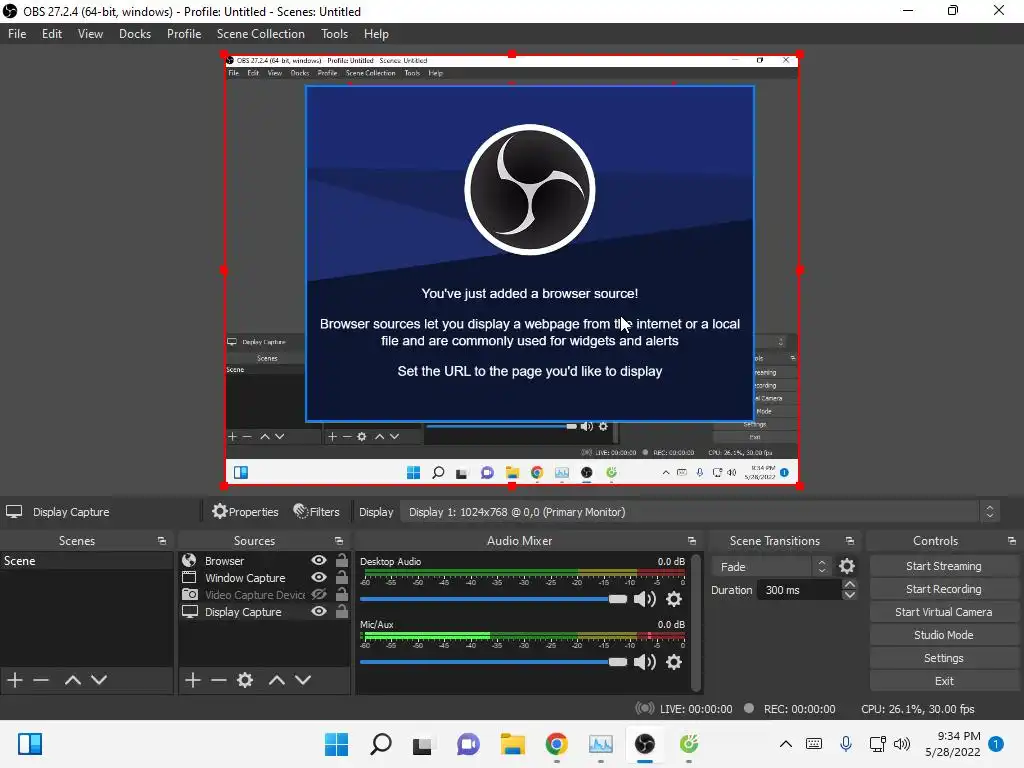1024x768 pixels.
Task: Mute Mic/Aux speaker icon
Action: coord(645,662)
